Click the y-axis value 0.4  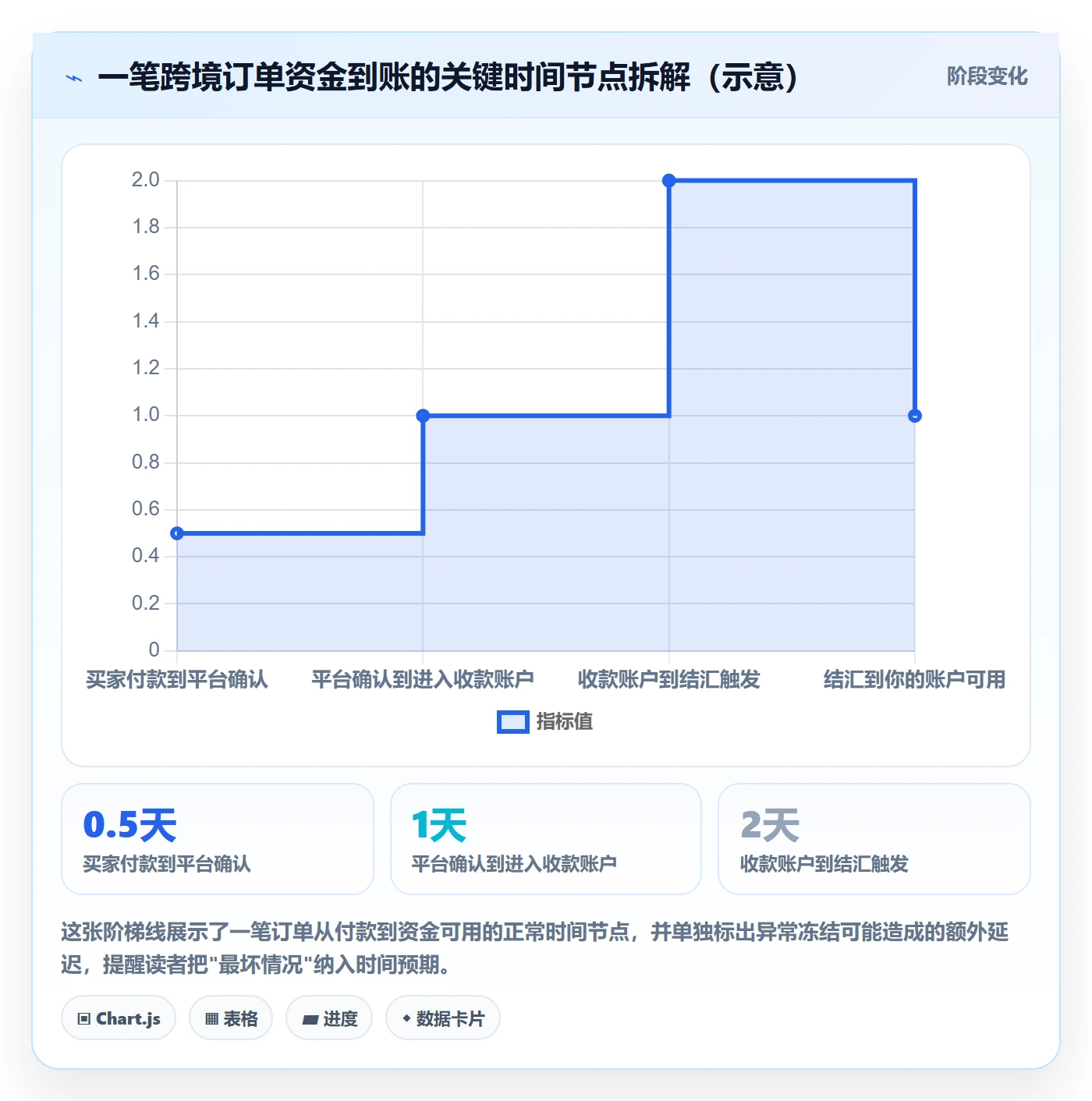[145, 556]
